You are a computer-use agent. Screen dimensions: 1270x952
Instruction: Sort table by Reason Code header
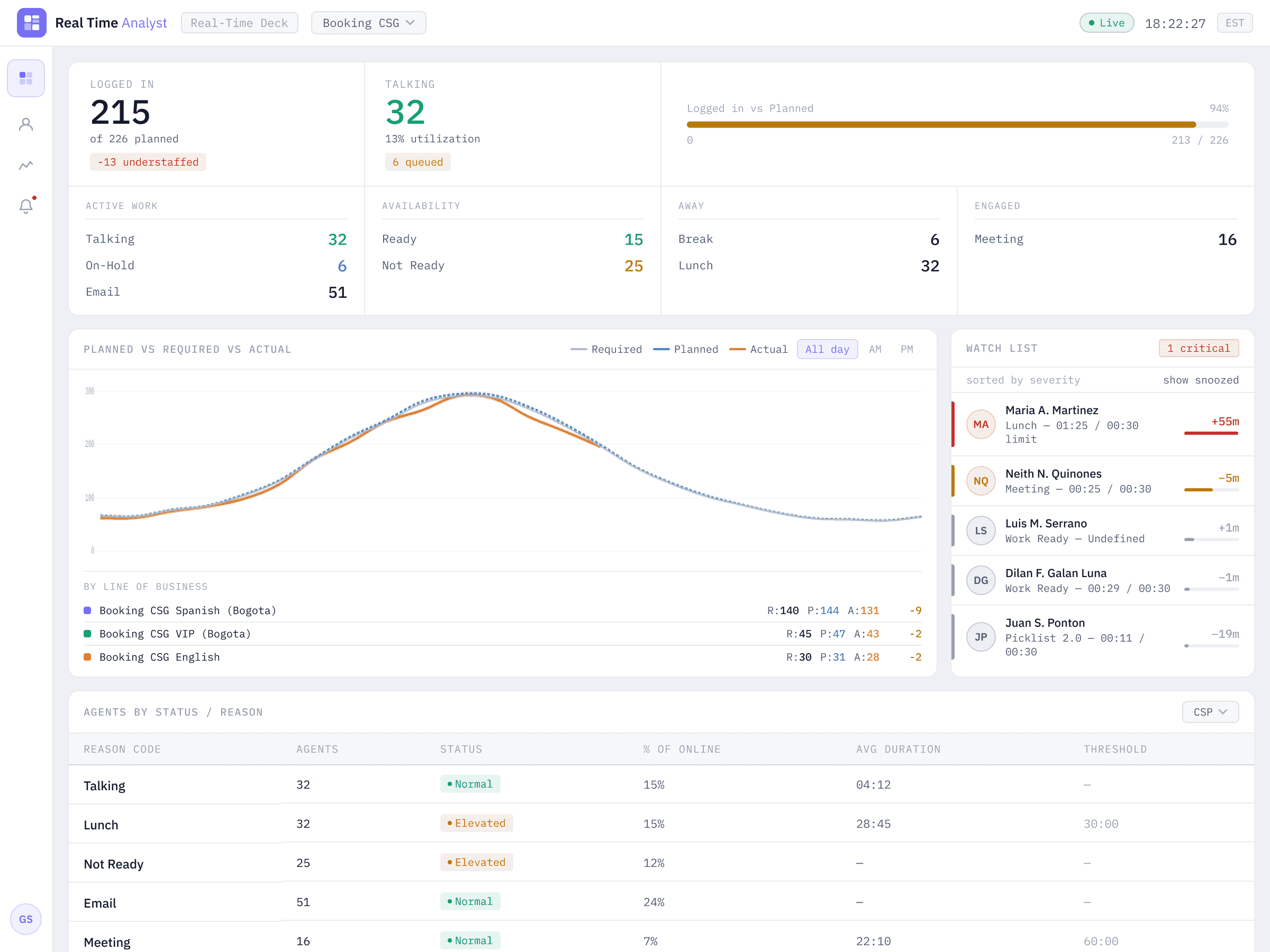point(122,749)
